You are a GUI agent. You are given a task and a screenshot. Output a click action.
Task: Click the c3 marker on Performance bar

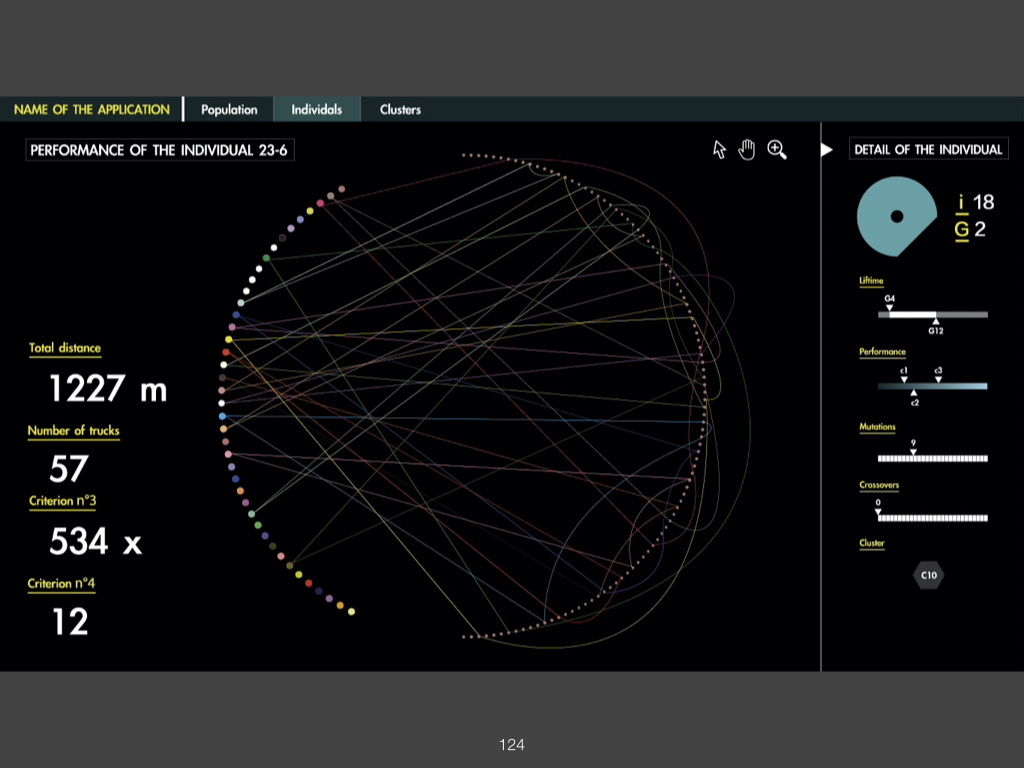pyautogui.click(x=938, y=378)
